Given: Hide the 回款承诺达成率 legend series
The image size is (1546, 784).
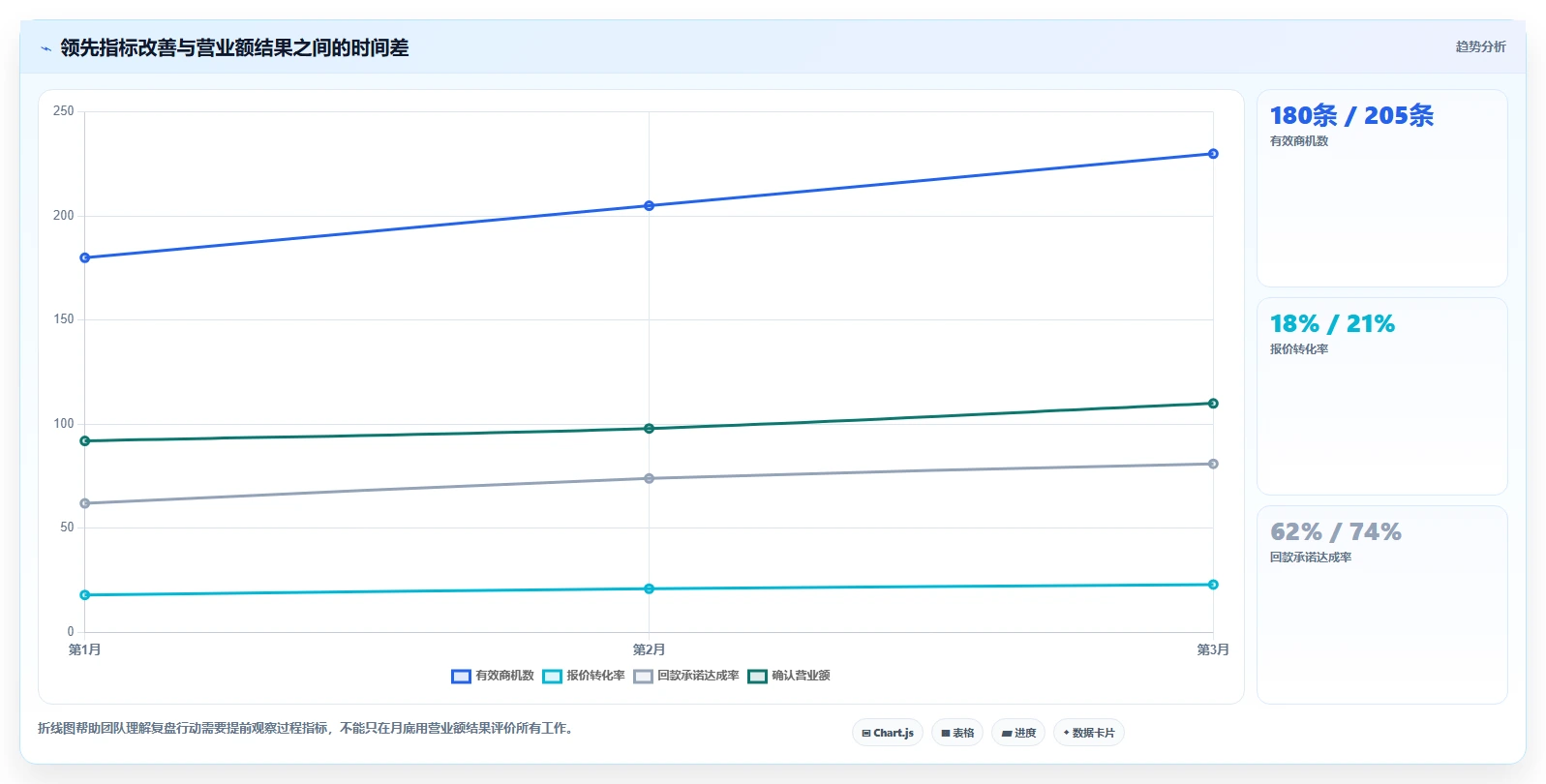Looking at the screenshot, I should [x=686, y=676].
